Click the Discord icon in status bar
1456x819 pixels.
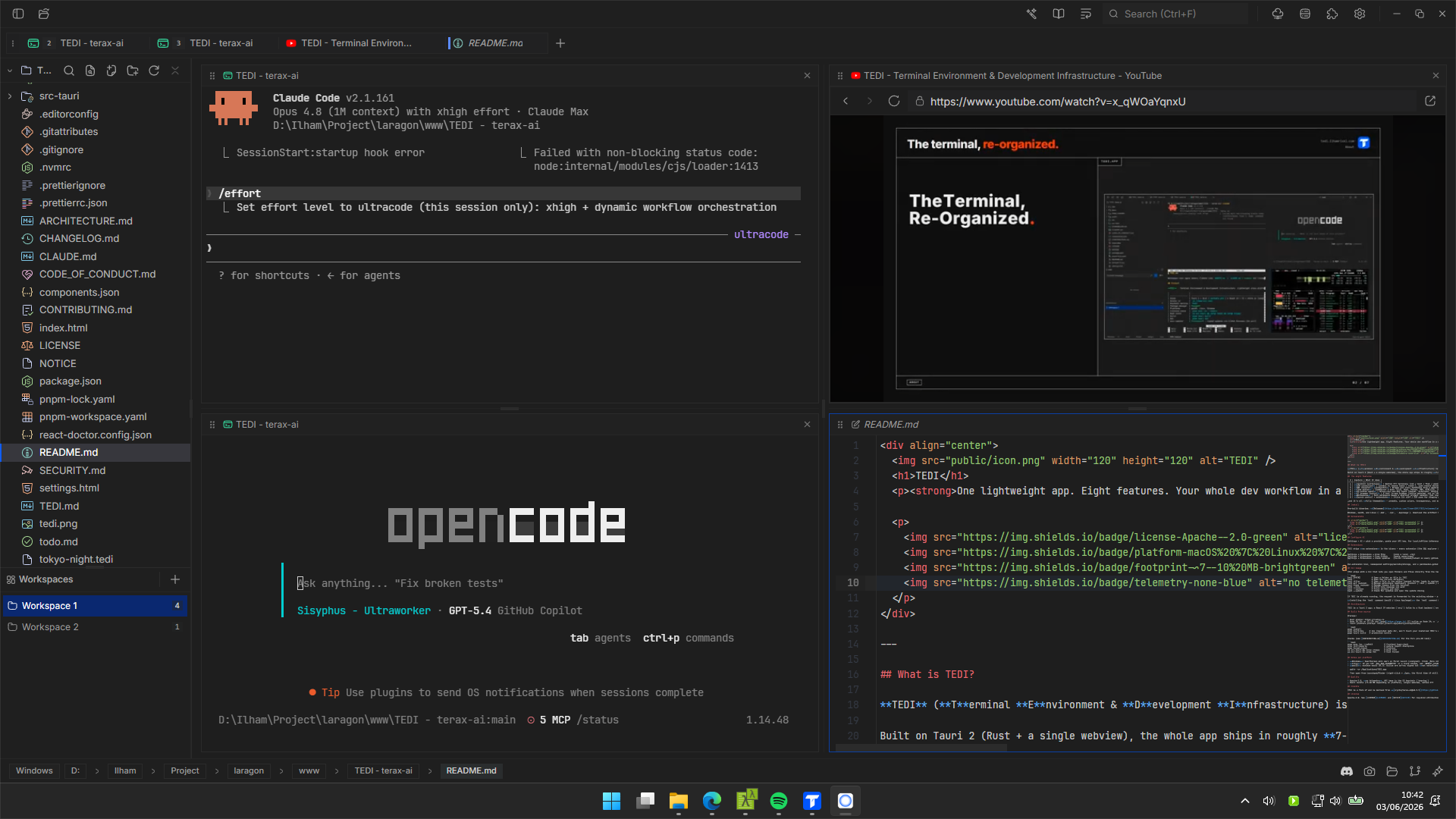click(1347, 771)
